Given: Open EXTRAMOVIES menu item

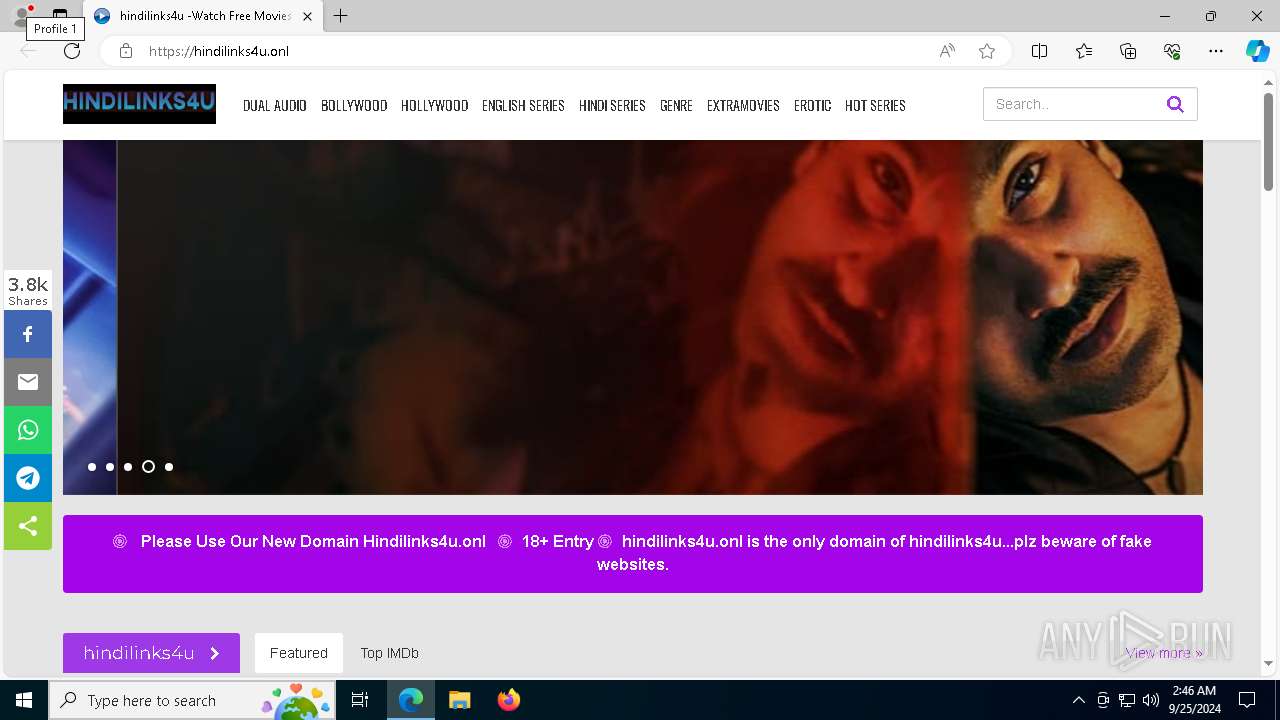Looking at the screenshot, I should tap(743, 106).
